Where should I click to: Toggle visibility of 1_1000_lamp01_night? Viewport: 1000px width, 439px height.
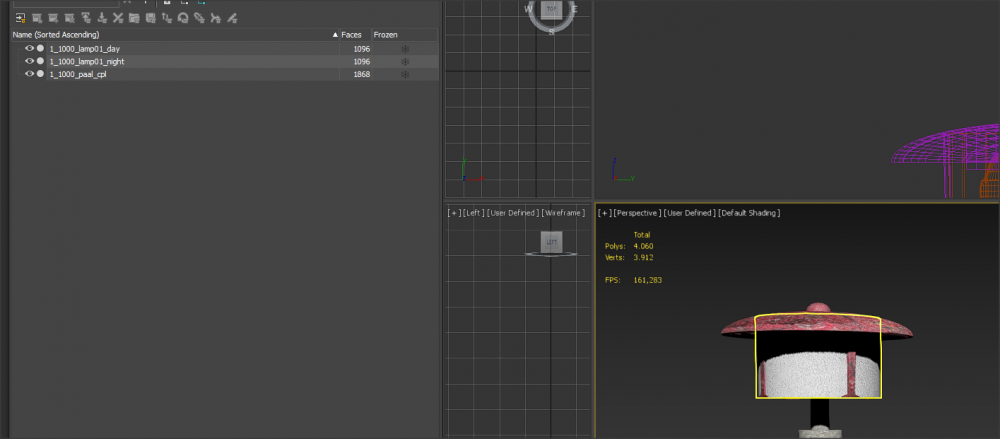[x=29, y=61]
